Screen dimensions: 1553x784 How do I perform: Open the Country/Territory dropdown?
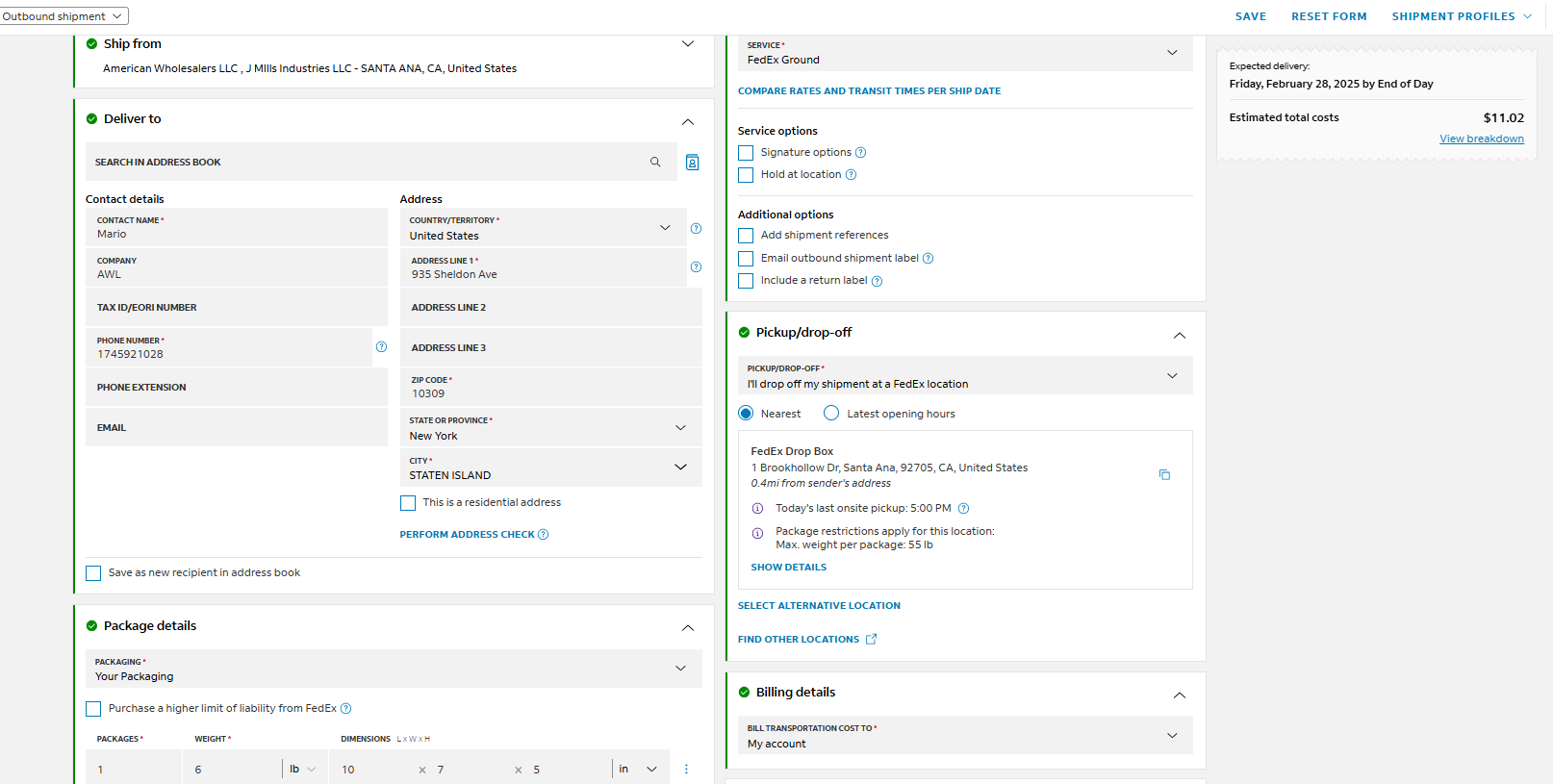(544, 228)
